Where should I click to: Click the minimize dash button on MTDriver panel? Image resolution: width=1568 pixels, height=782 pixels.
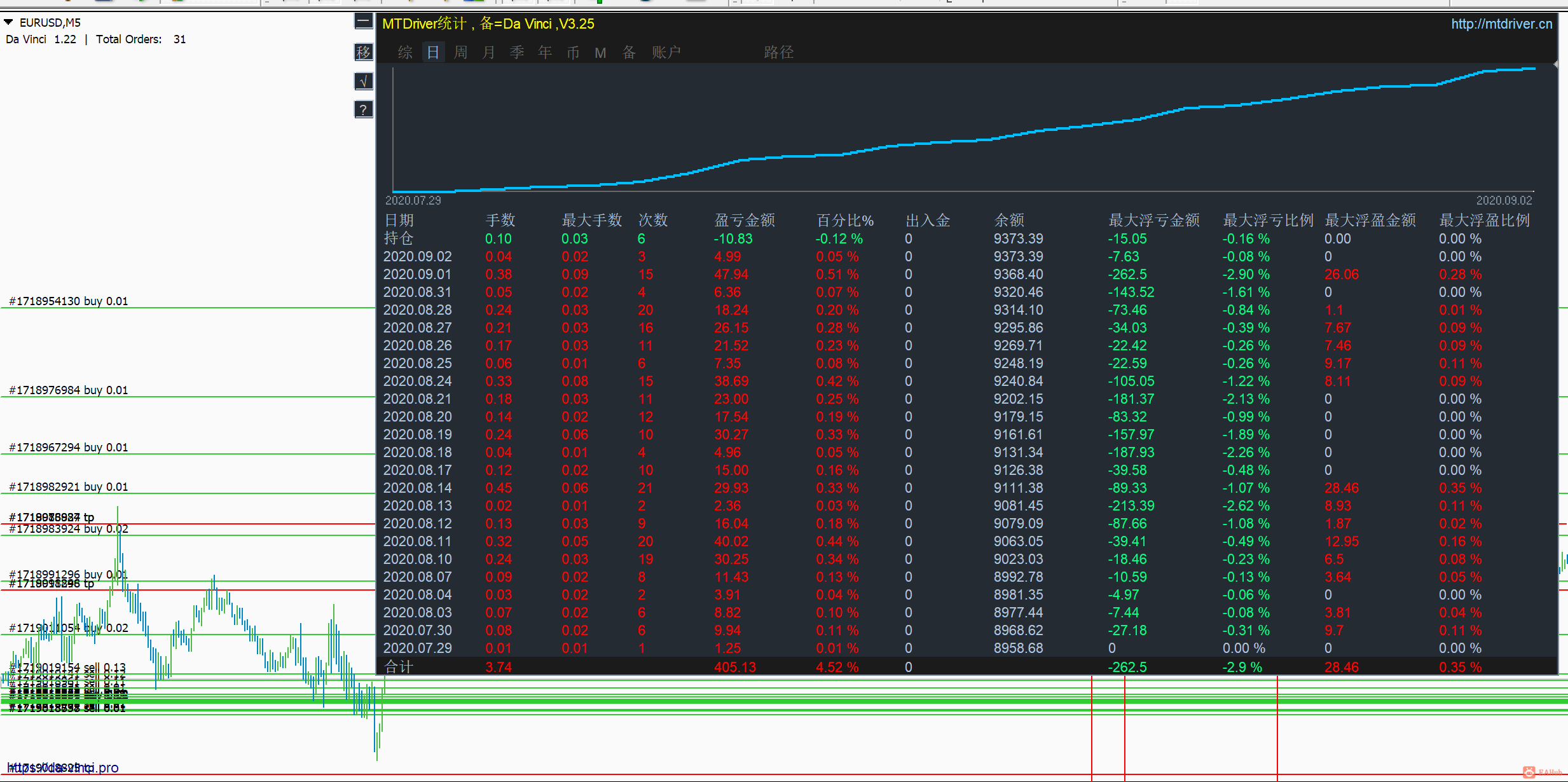click(x=363, y=22)
